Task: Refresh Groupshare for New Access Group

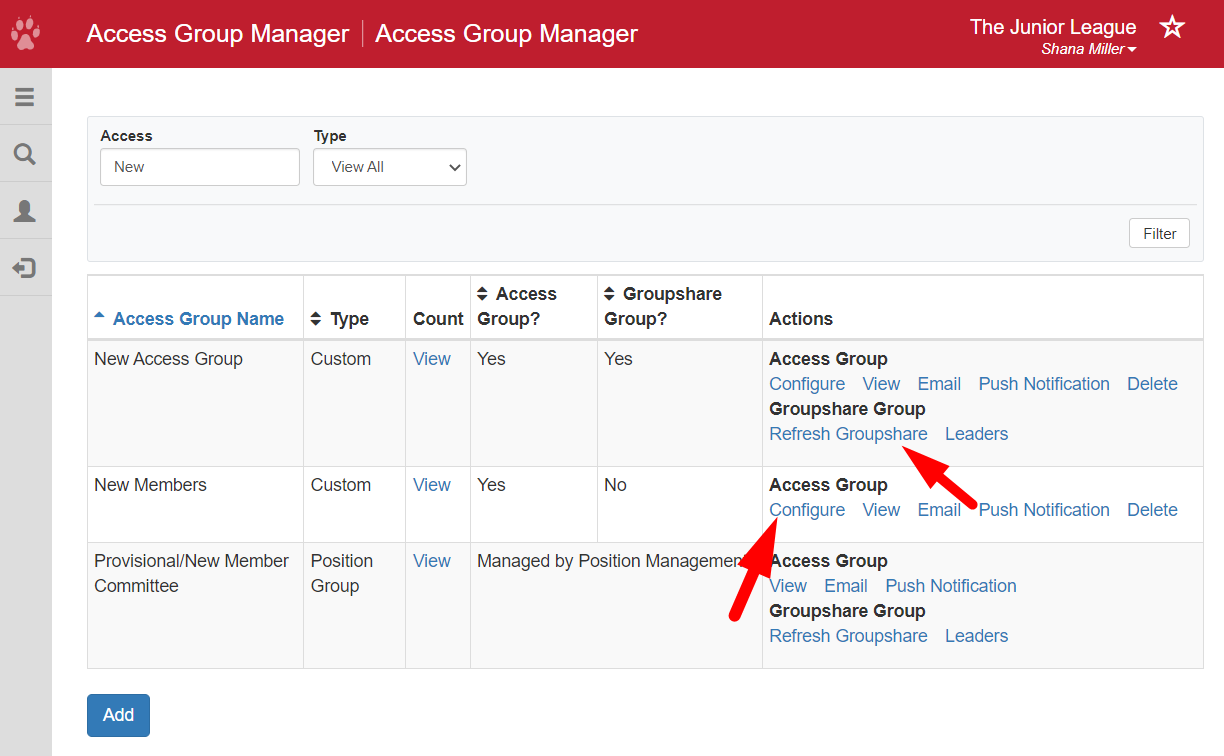Action: (848, 434)
